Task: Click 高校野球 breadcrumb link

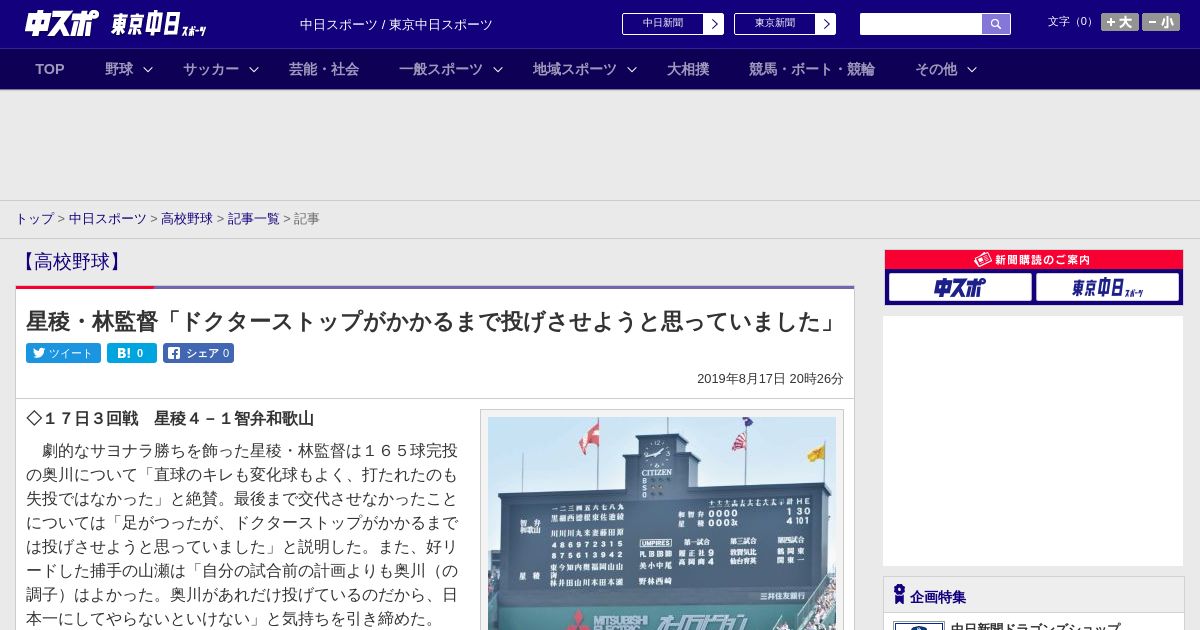Action: click(x=187, y=219)
